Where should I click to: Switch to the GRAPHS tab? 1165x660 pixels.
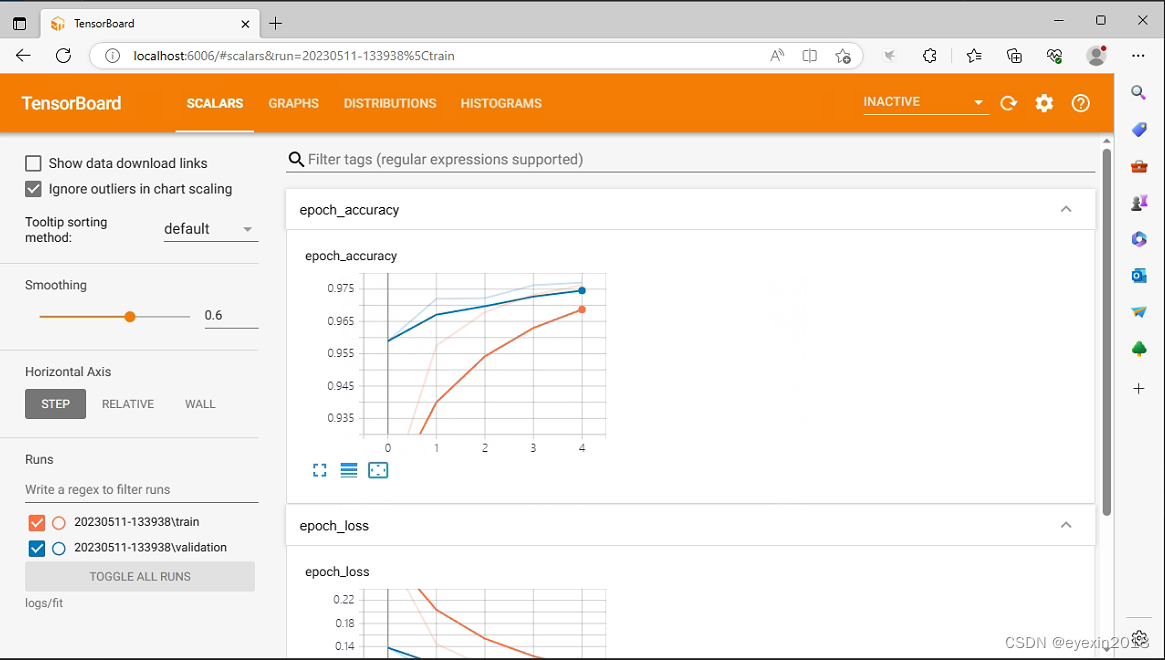coord(293,103)
